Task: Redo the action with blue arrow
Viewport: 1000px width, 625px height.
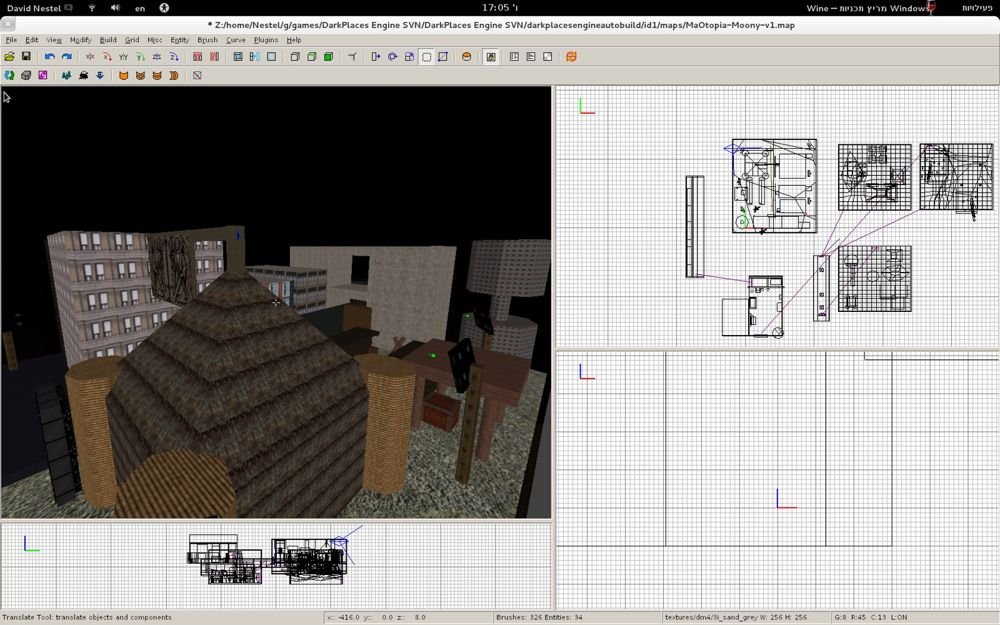Action: pos(66,57)
